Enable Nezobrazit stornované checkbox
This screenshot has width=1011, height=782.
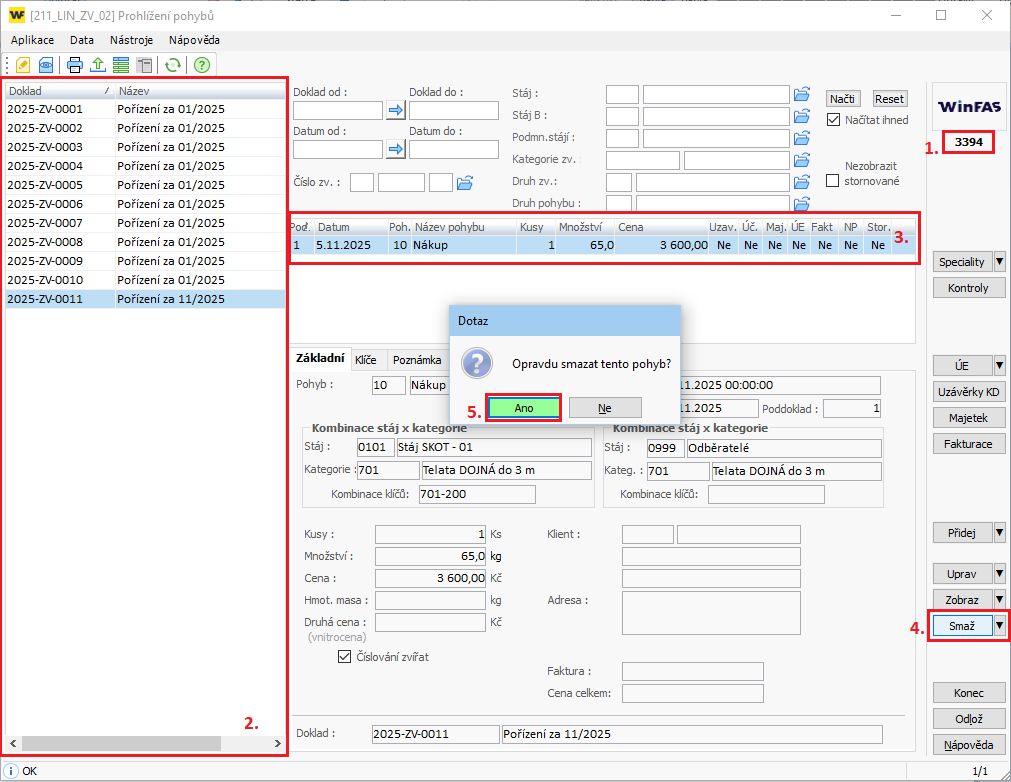[x=833, y=181]
